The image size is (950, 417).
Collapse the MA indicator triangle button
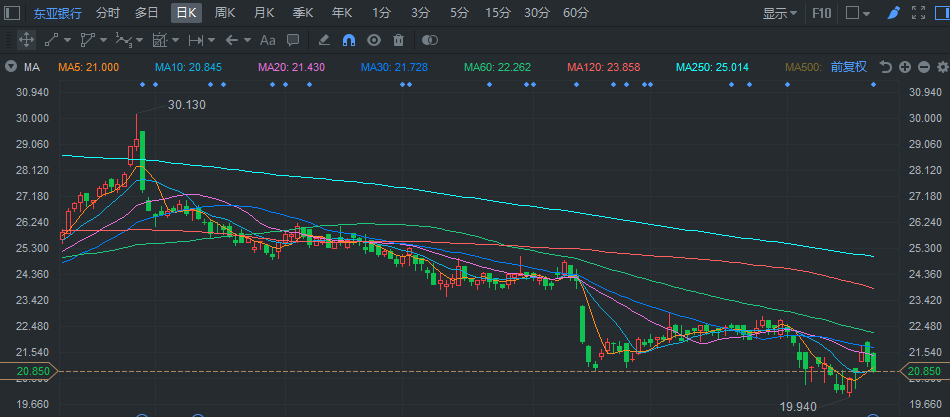pyautogui.click(x=10, y=67)
